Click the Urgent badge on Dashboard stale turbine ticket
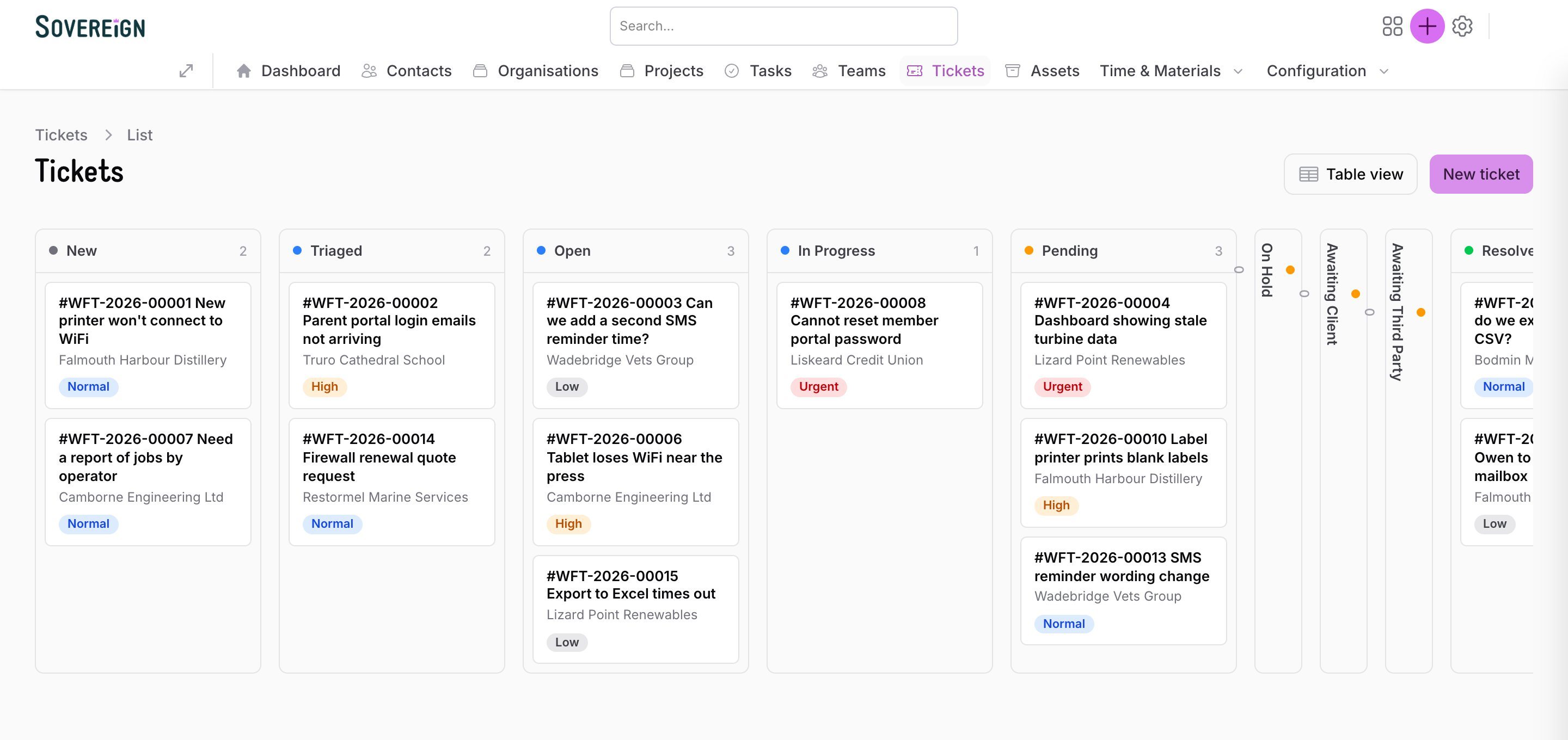Screen dimensions: 1568x740 click(x=1062, y=387)
